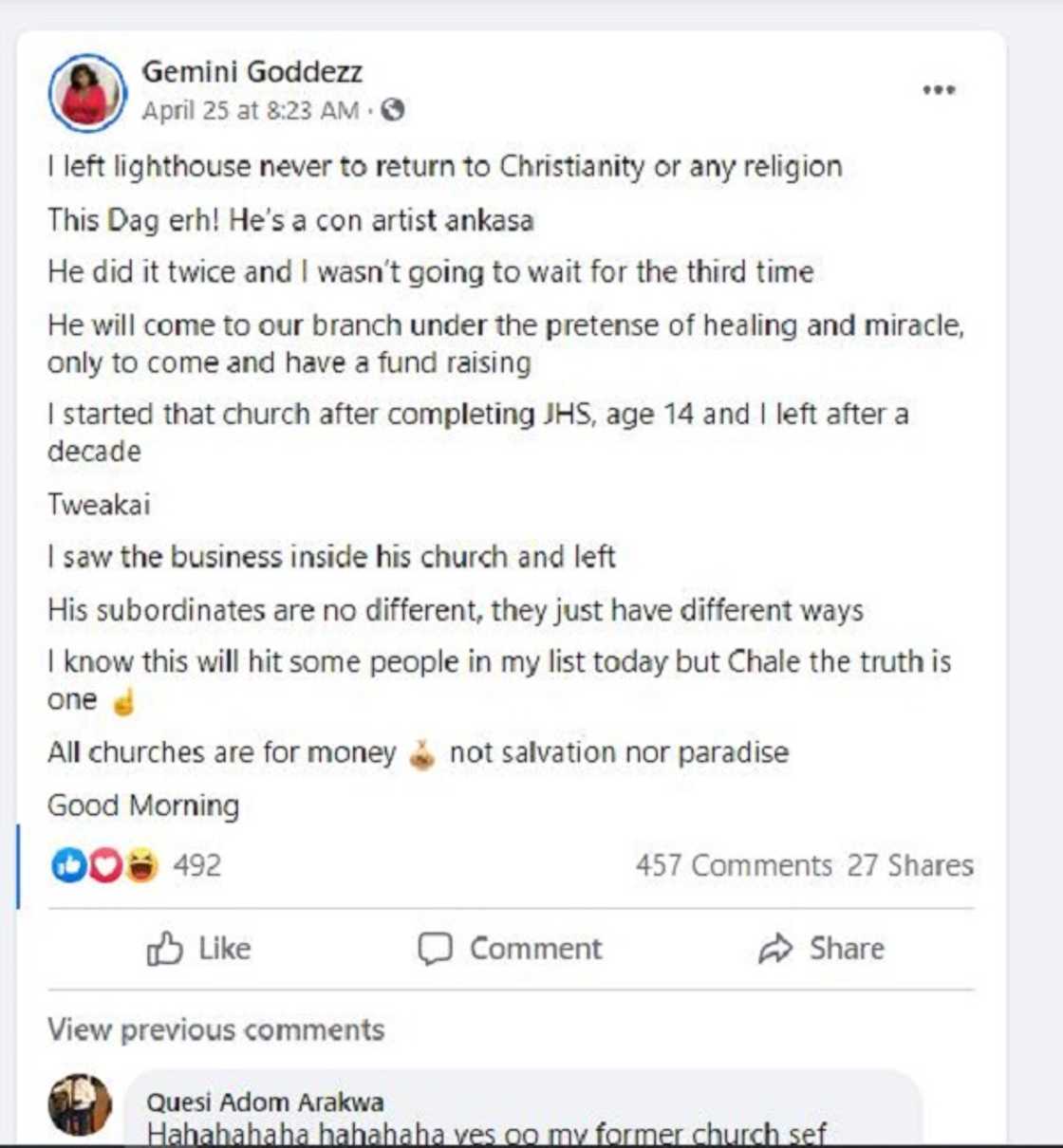
Task: Open the three-dot post options menu
Action: click(x=938, y=88)
